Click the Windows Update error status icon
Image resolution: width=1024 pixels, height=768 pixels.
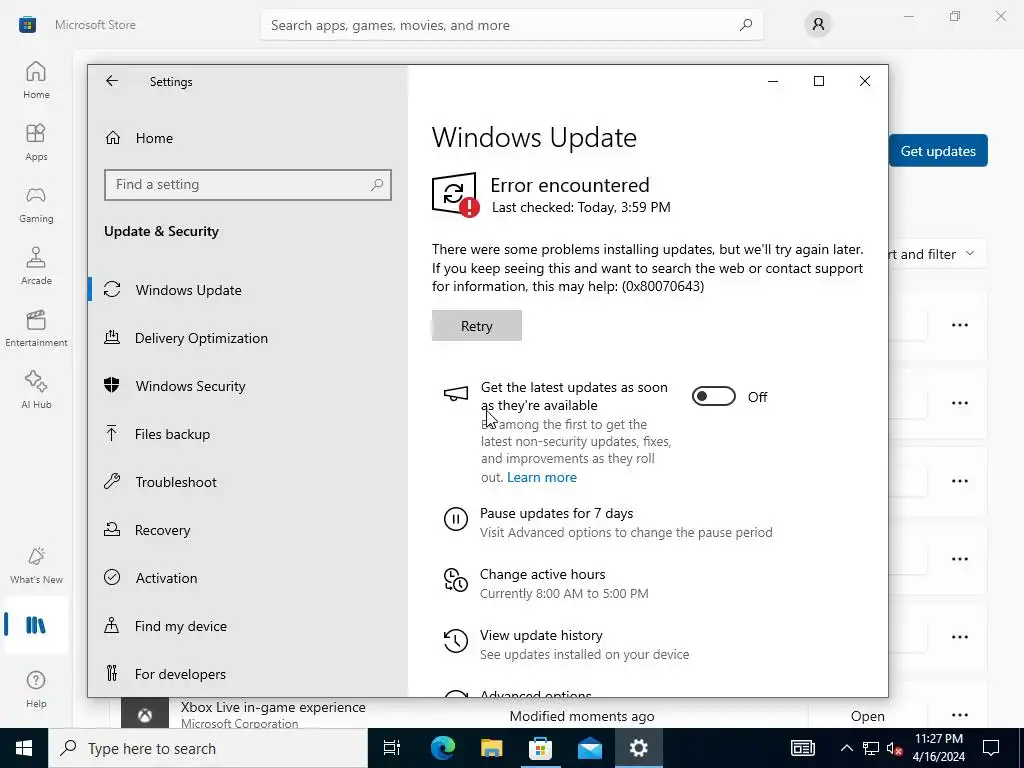coord(455,194)
